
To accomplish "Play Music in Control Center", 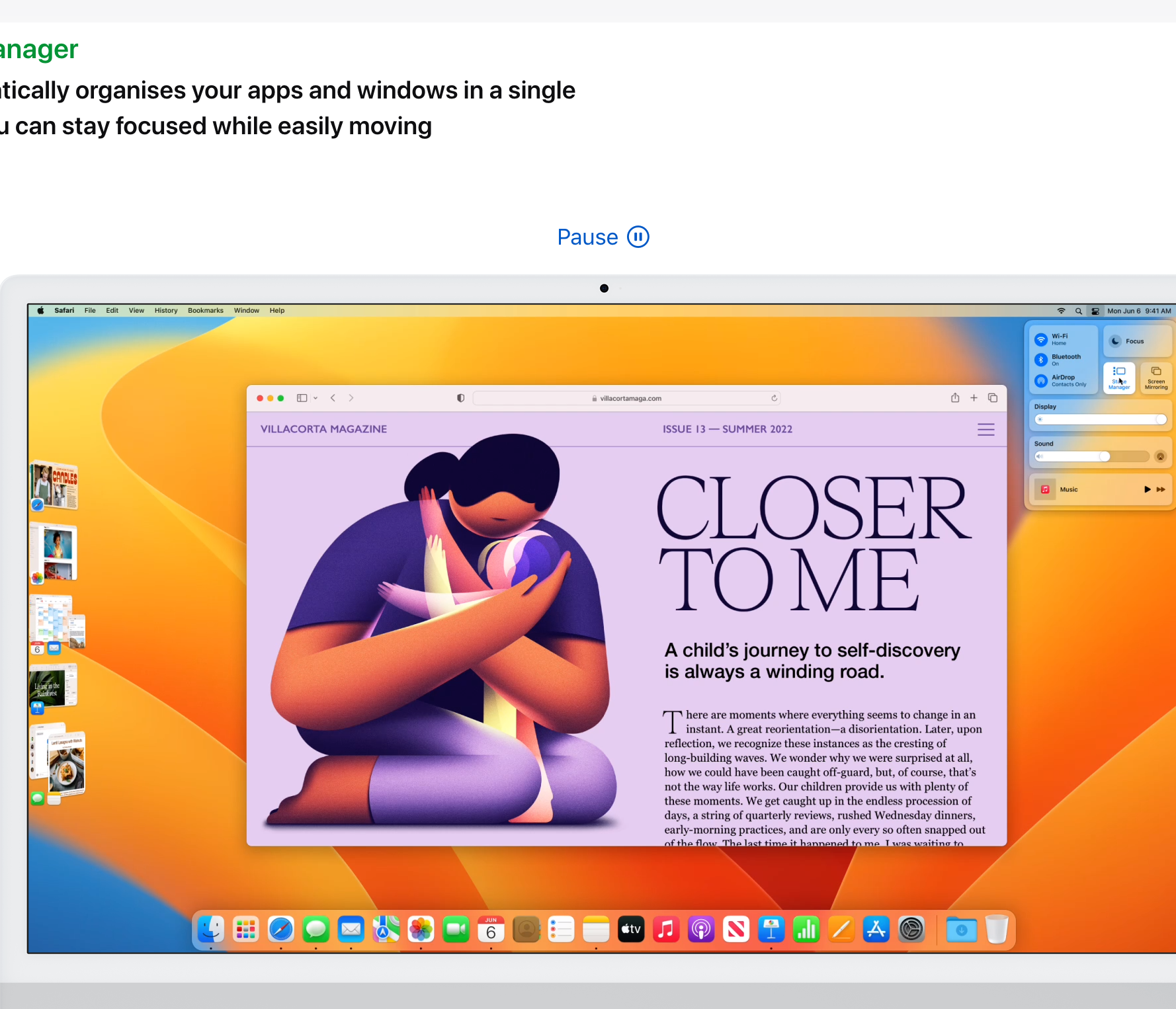I will [1148, 489].
